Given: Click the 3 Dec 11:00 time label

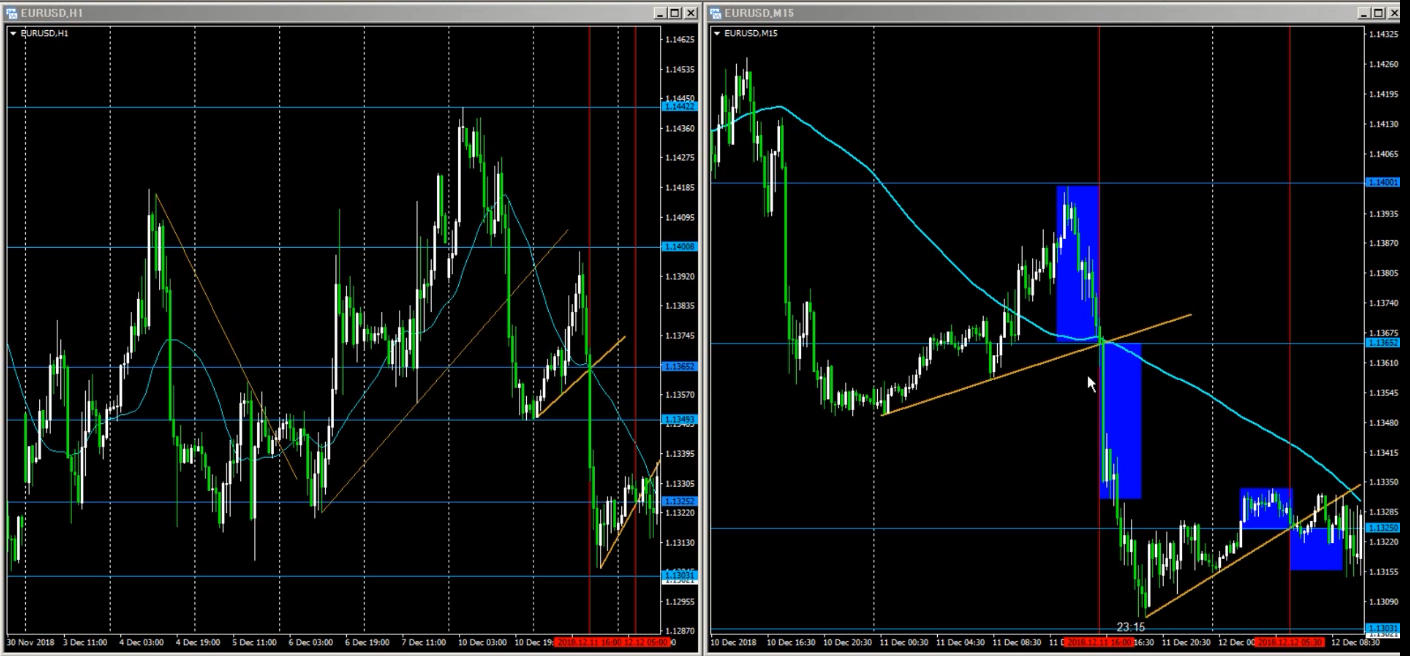Looking at the screenshot, I should pos(85,642).
